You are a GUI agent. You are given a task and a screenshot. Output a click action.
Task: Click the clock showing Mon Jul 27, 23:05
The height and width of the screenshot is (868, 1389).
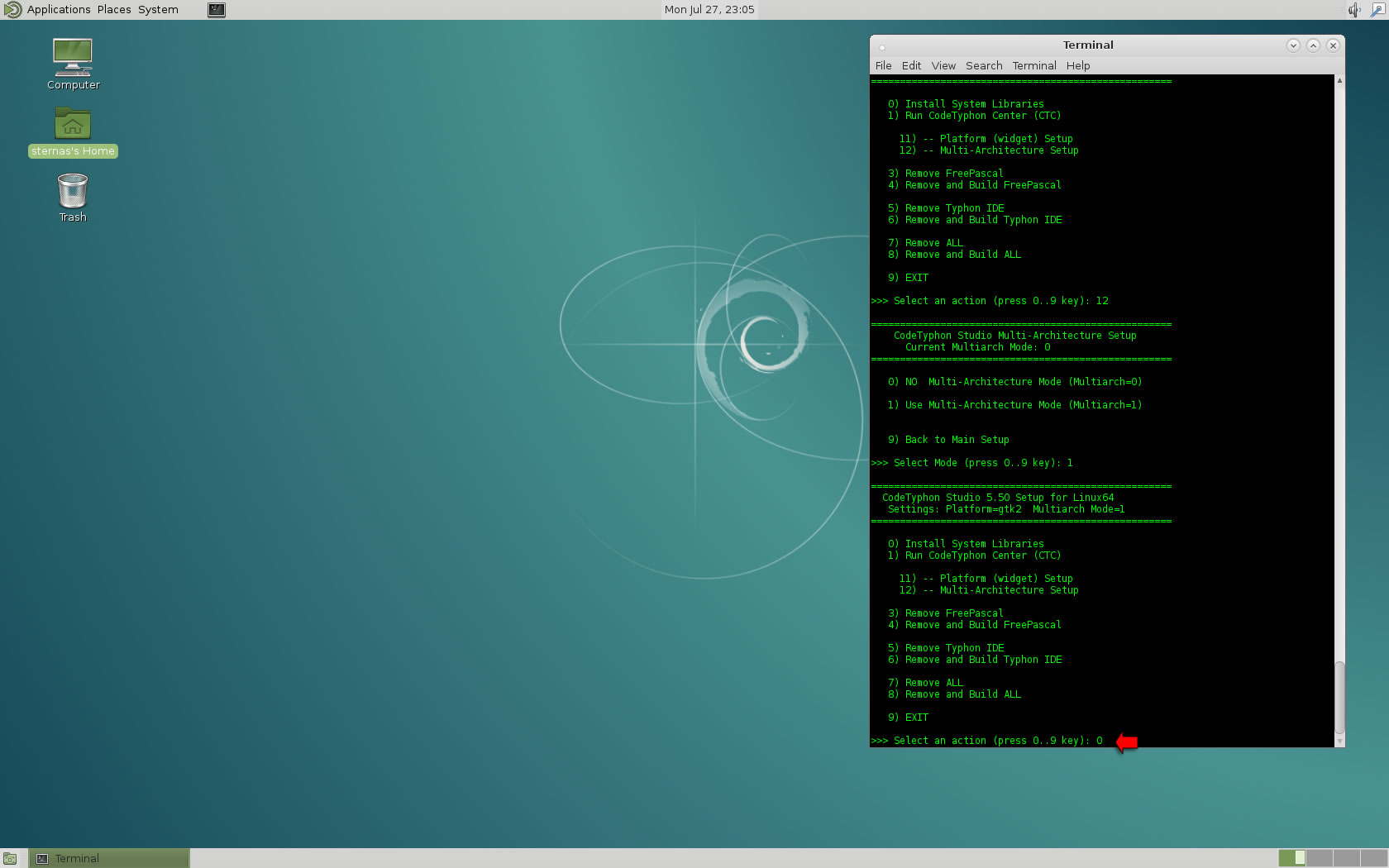(709, 10)
